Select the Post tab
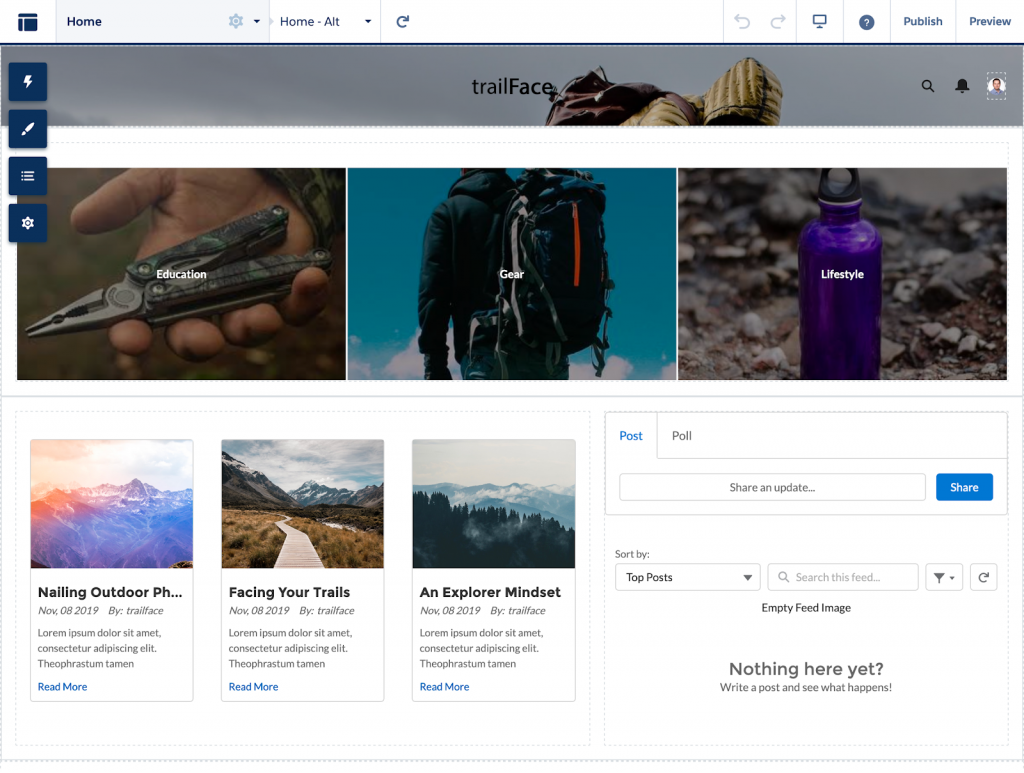 (x=631, y=436)
